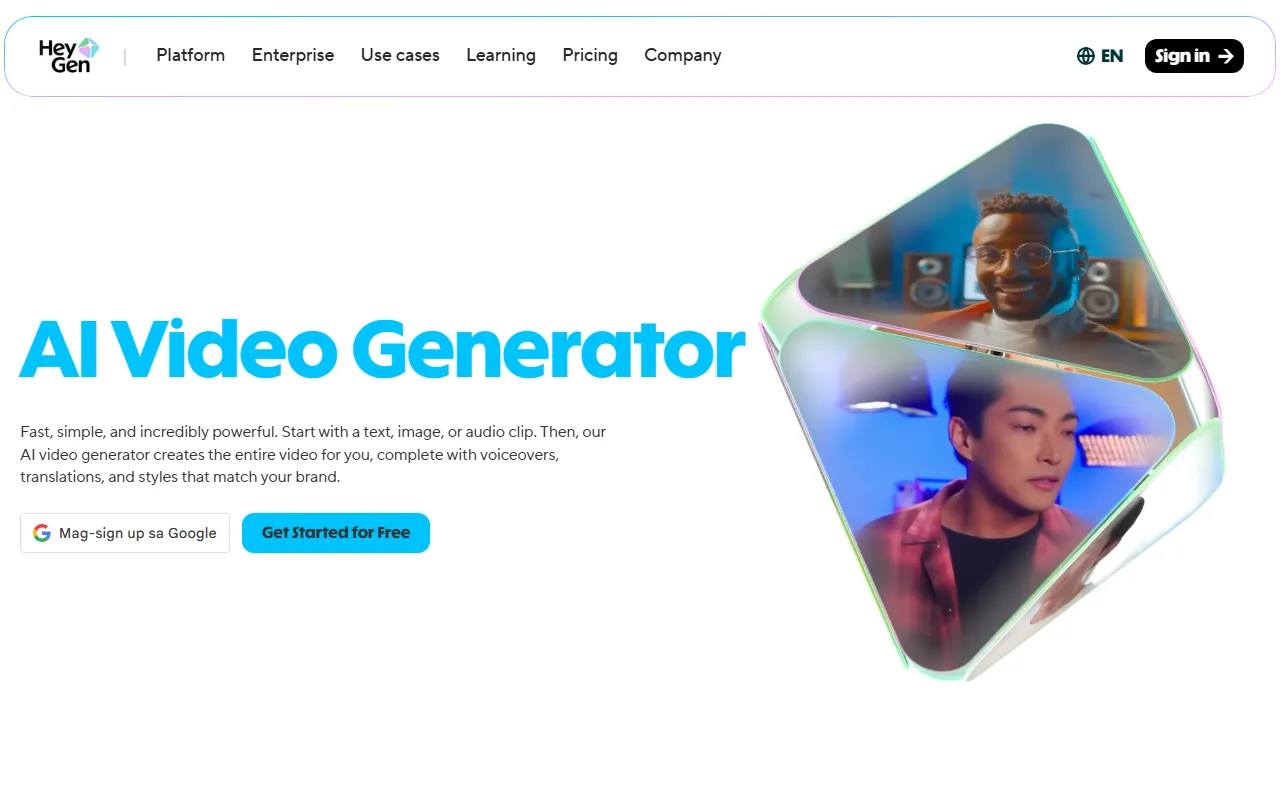
Task: Click the HeyGen wordmark text
Action: (65, 56)
